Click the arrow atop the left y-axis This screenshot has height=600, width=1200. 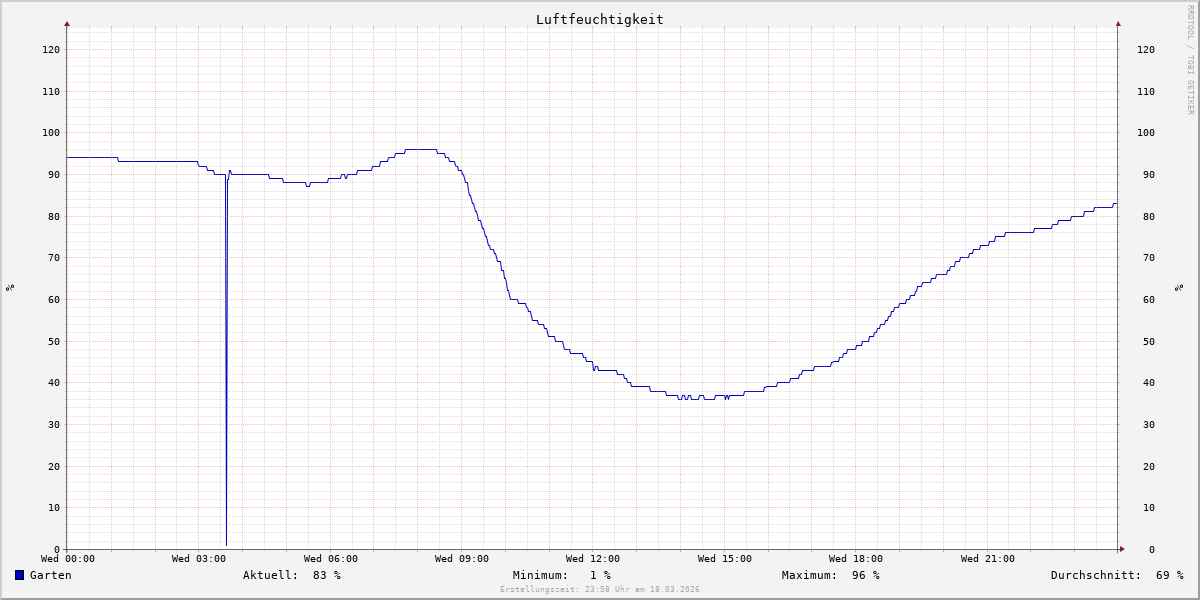click(67, 23)
